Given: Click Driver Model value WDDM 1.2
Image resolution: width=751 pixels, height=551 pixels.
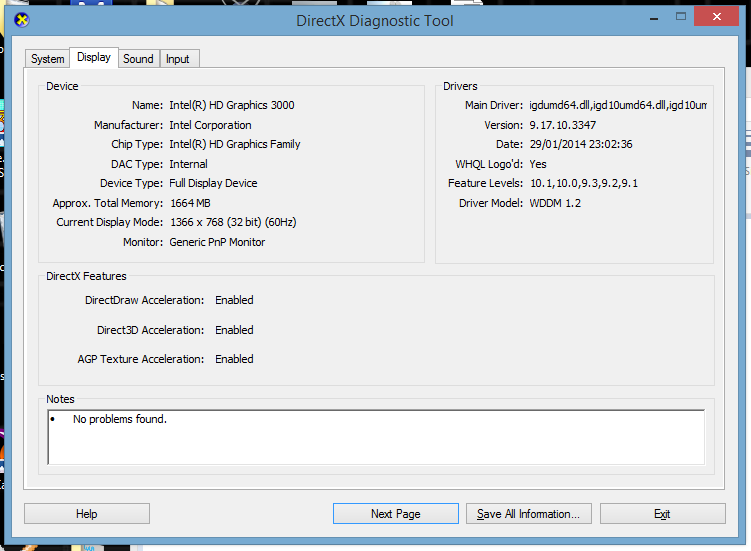Looking at the screenshot, I should [555, 203].
